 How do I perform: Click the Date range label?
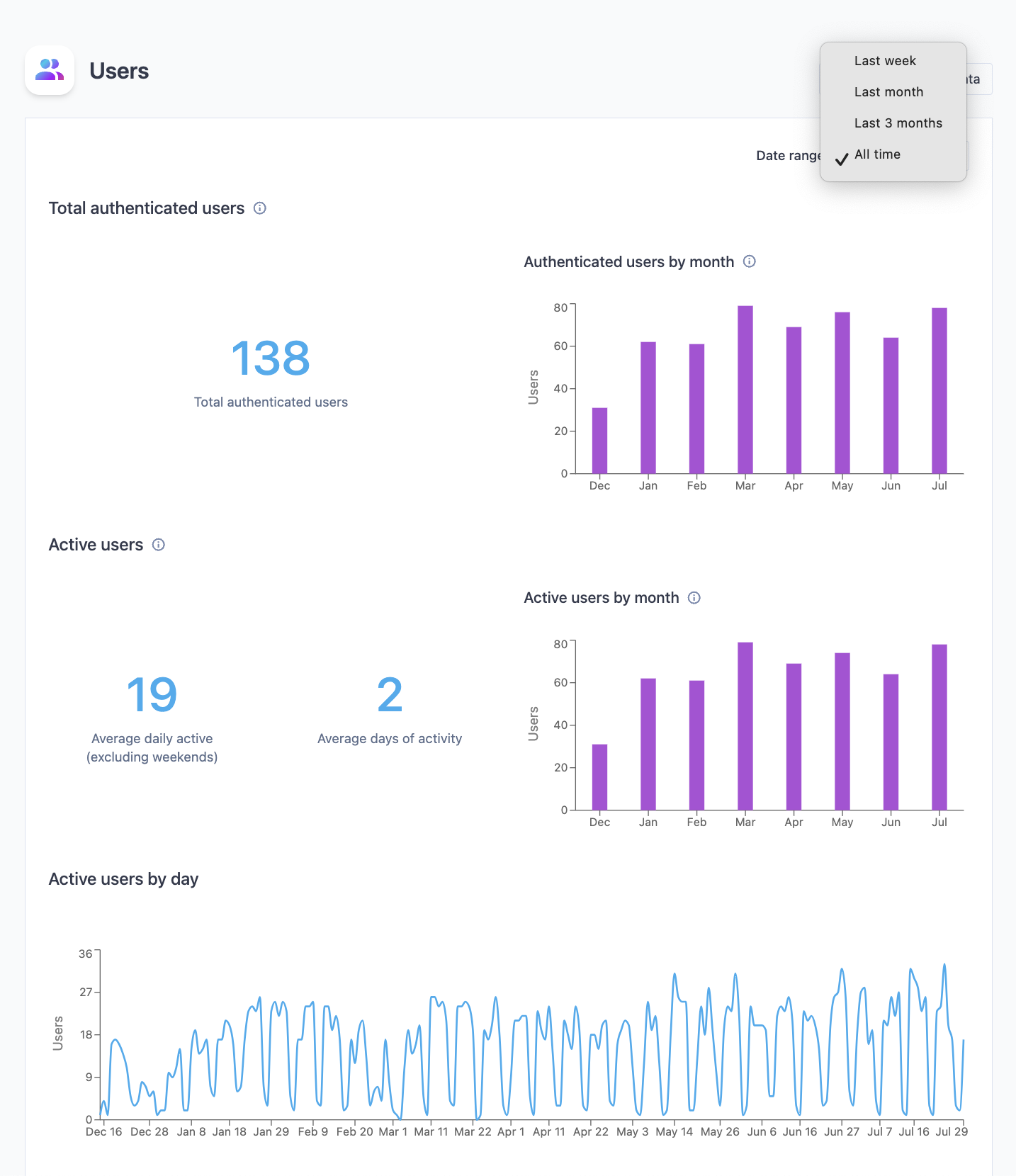tap(788, 156)
